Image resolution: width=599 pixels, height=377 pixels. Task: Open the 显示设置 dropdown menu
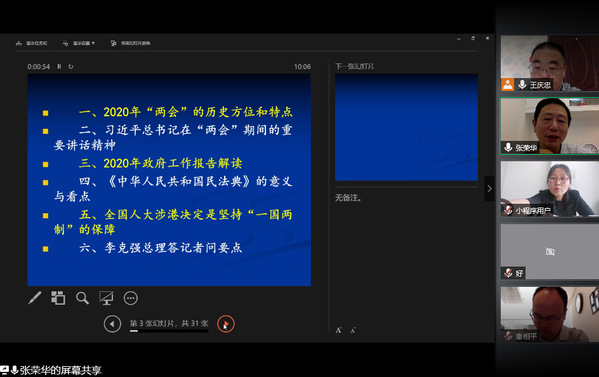click(x=79, y=43)
